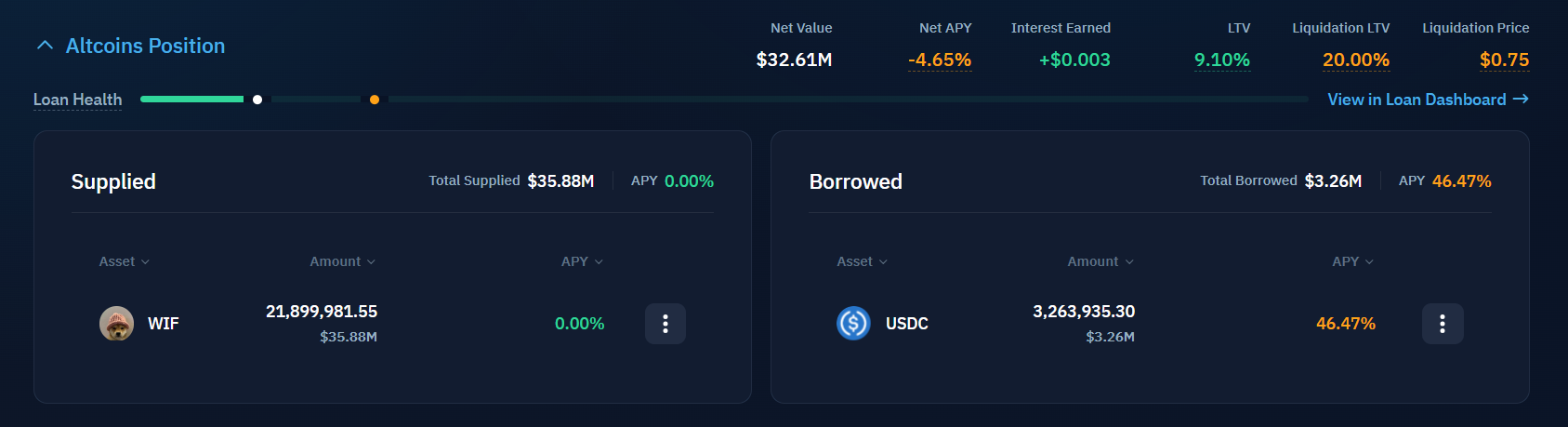Open View in Loan Dashboard link
This screenshot has height=427, width=1568.
click(x=1416, y=100)
